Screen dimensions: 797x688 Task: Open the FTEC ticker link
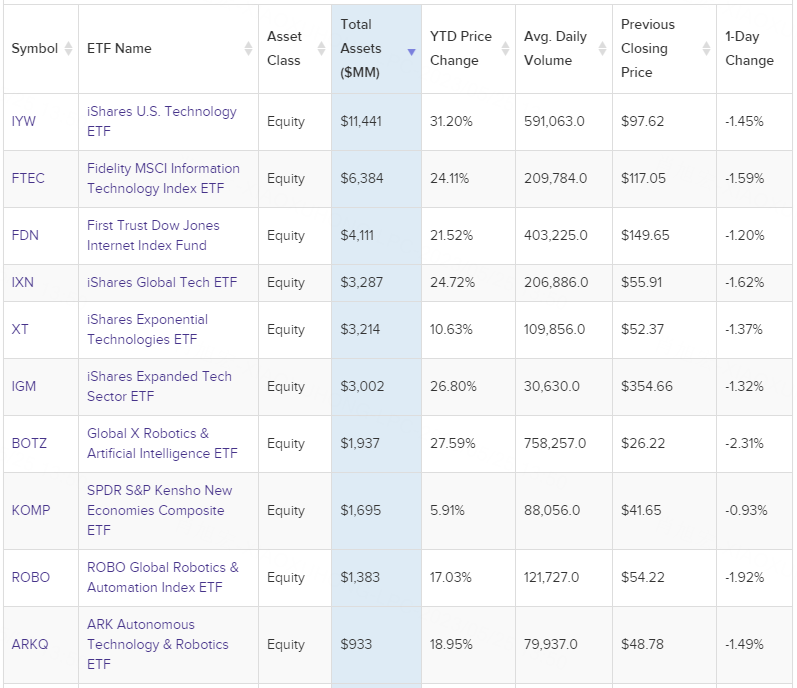(28, 178)
